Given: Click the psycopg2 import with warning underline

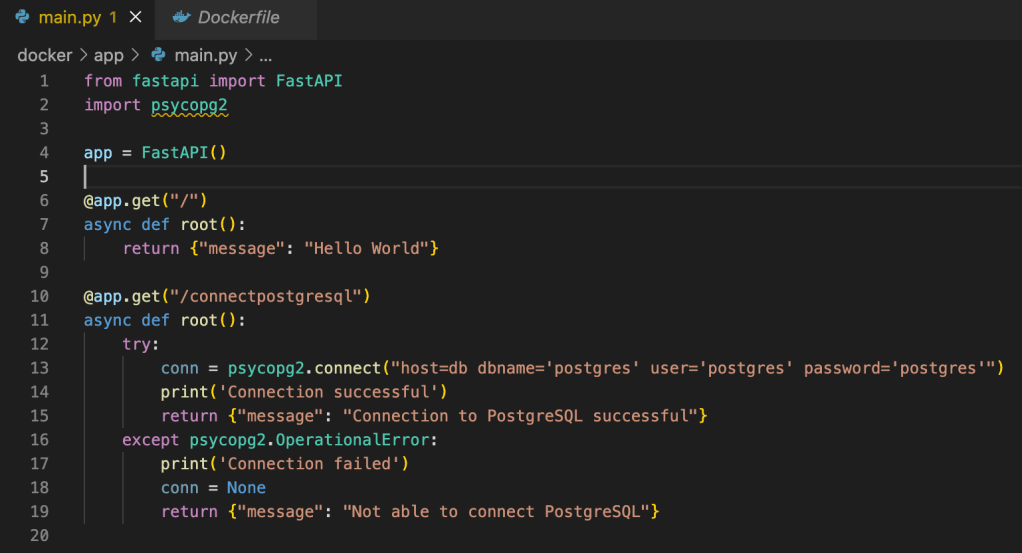Looking at the screenshot, I should [190, 105].
